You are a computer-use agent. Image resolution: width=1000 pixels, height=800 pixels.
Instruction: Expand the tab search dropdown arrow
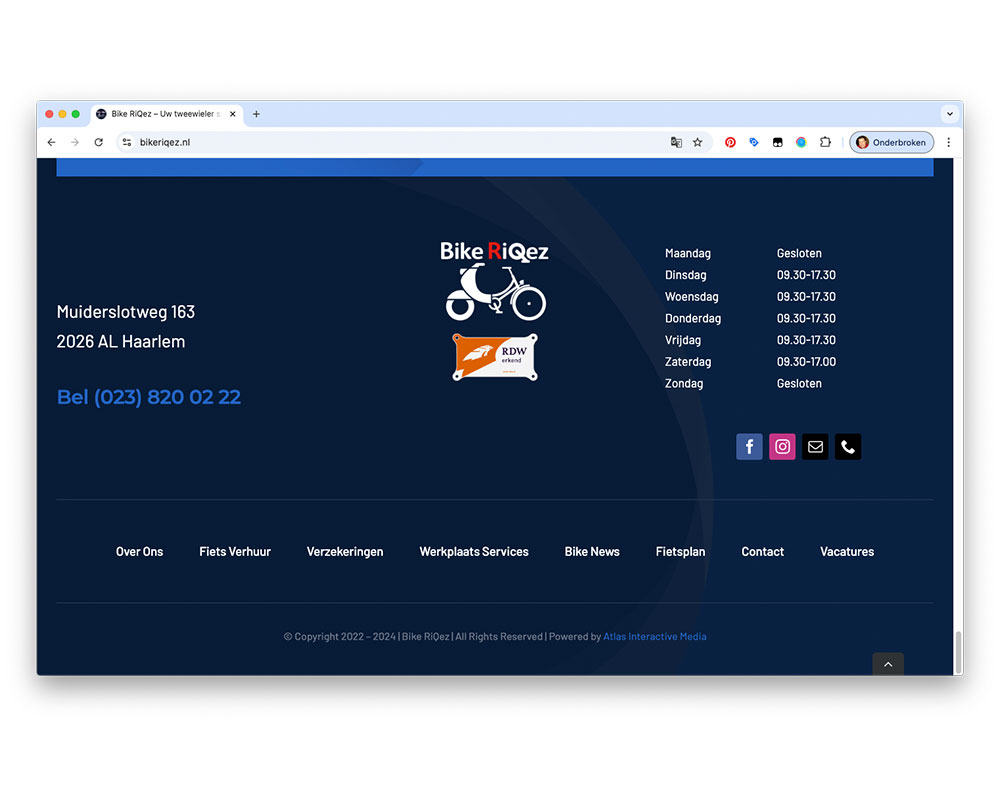(x=949, y=114)
